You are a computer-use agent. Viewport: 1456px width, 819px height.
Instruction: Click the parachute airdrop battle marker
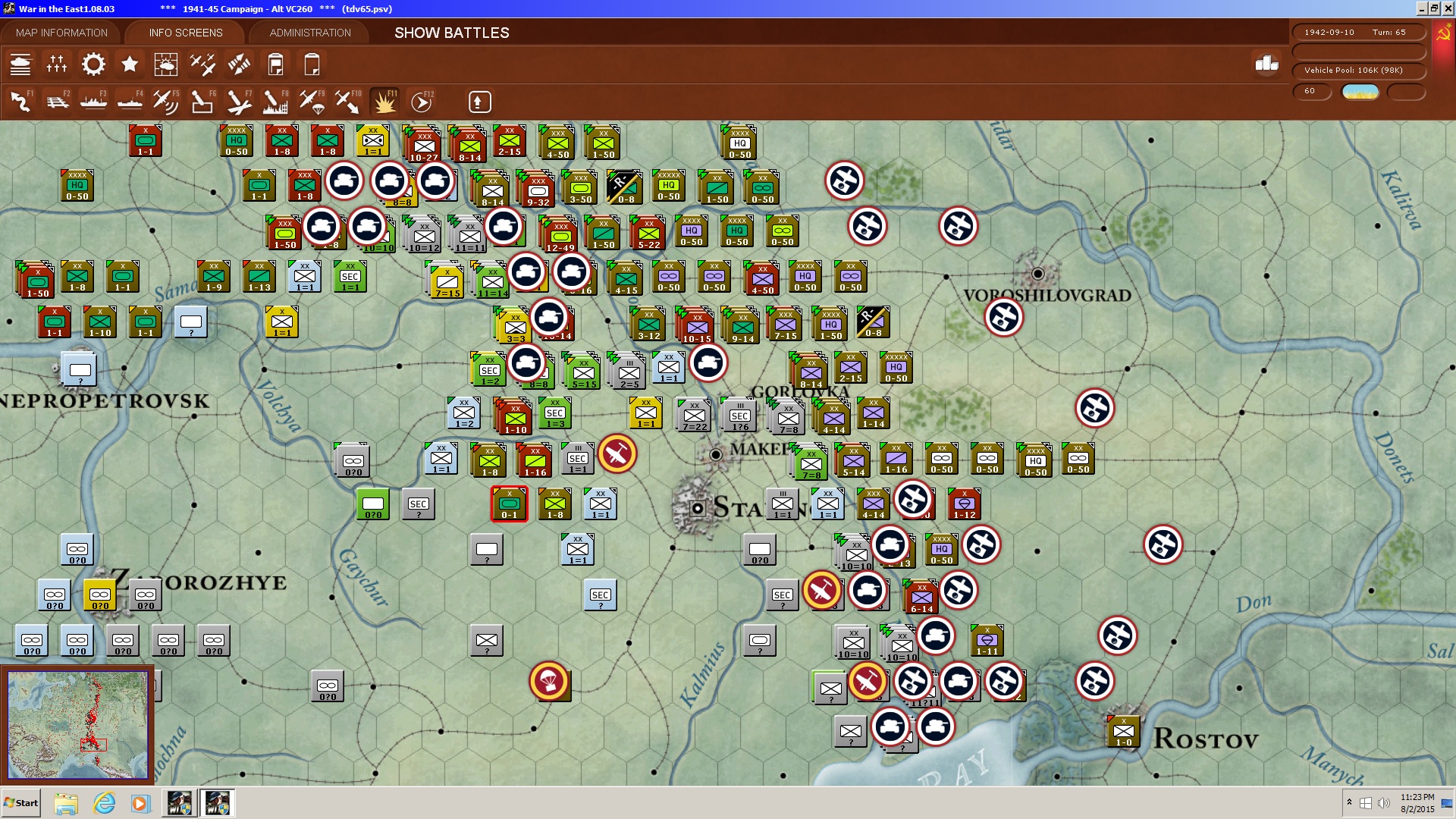[x=549, y=681]
